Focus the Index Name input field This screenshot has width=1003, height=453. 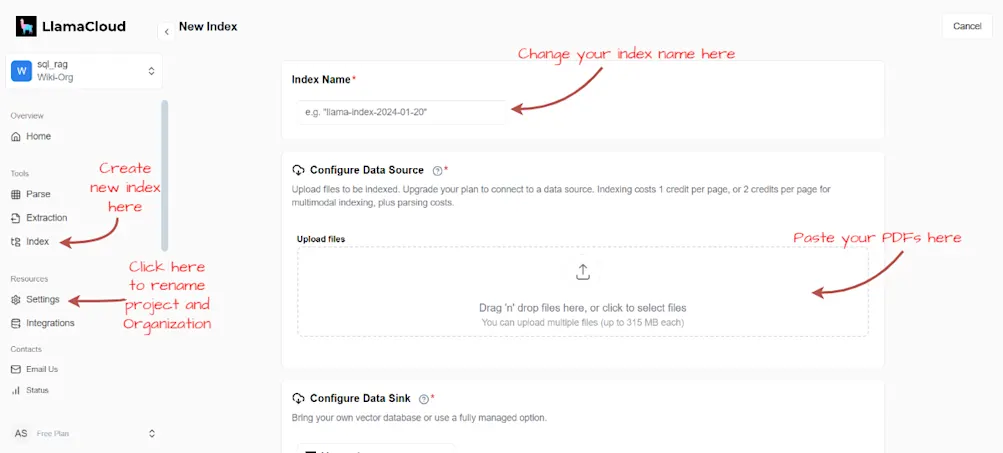pos(401,111)
